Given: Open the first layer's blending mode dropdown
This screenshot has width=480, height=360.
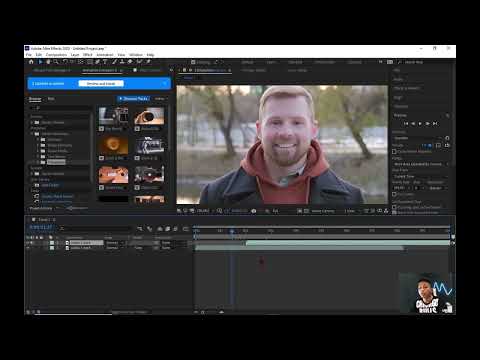Looking at the screenshot, I should point(114,243).
